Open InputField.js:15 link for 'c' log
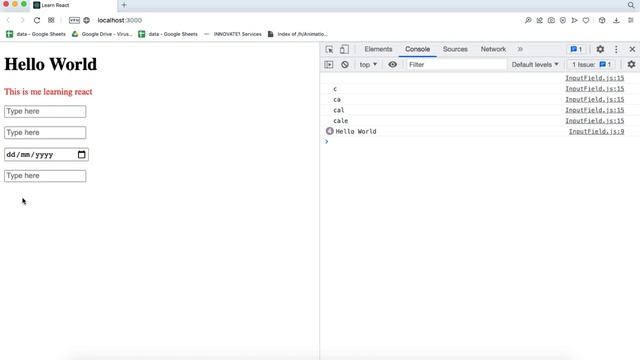The width and height of the screenshot is (640, 360). pyautogui.click(x=594, y=89)
